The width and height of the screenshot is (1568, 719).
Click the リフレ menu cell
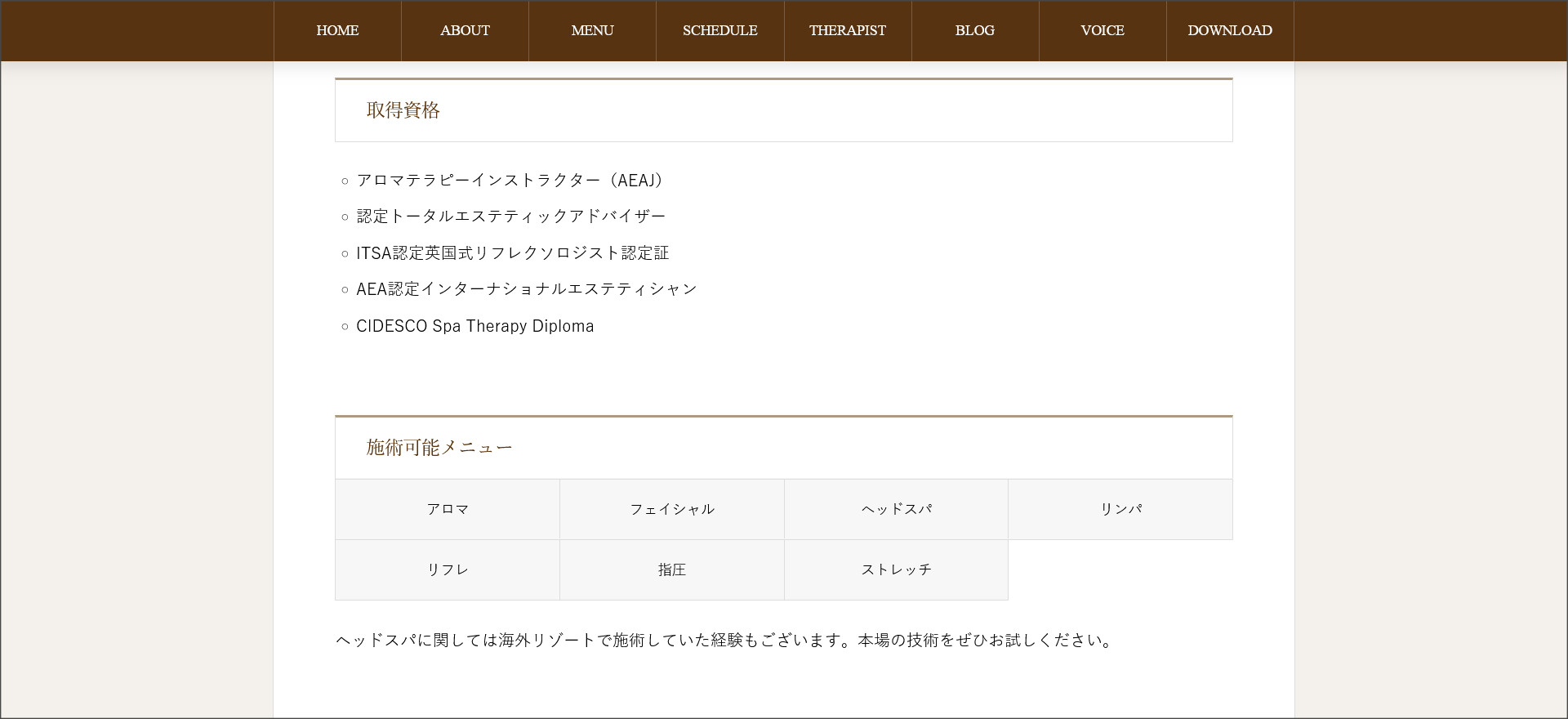[448, 569]
